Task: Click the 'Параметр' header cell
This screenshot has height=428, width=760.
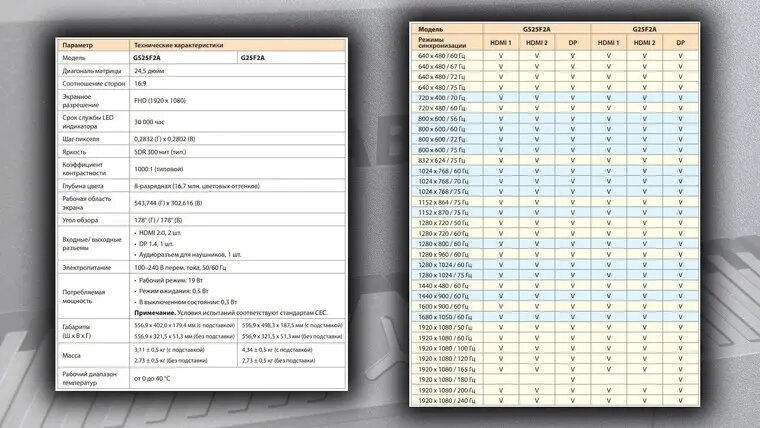Action: click(x=93, y=45)
